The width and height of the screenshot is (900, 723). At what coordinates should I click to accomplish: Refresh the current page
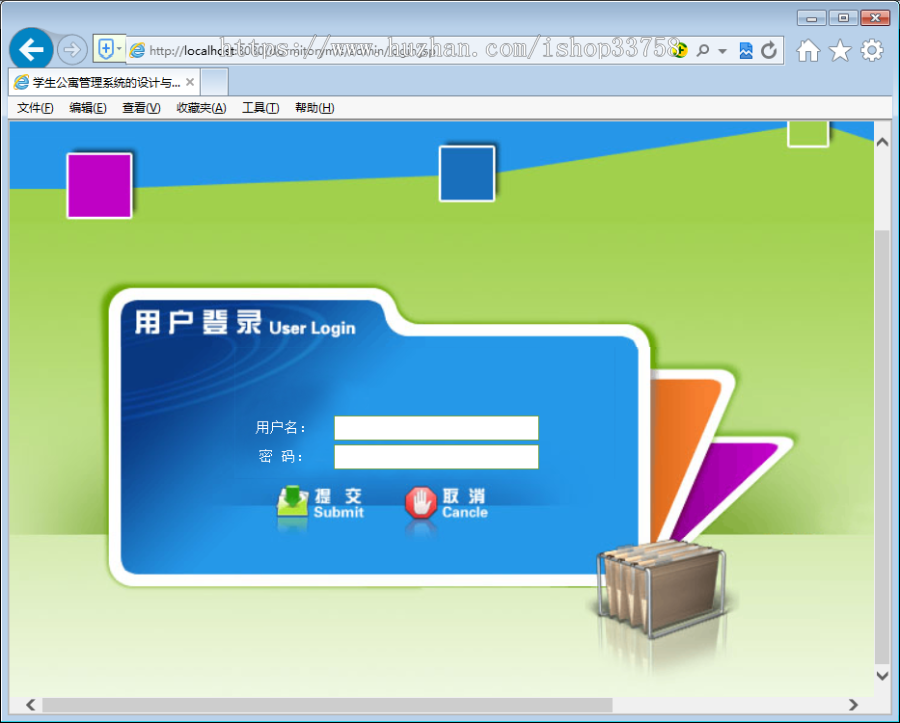point(768,49)
